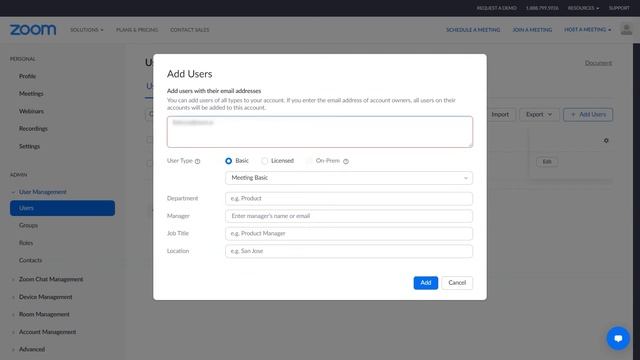Viewport: 640px width, 360px height.
Task: Open Contact Sales
Action: click(190, 30)
